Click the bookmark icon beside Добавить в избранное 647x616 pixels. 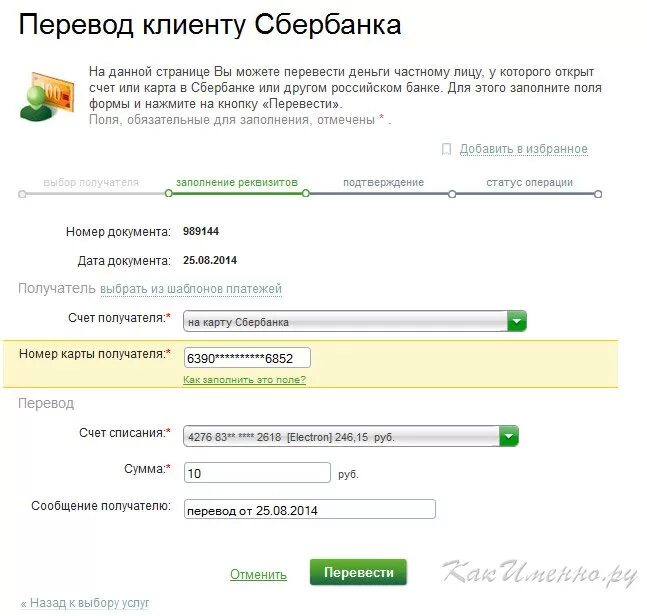point(446,149)
